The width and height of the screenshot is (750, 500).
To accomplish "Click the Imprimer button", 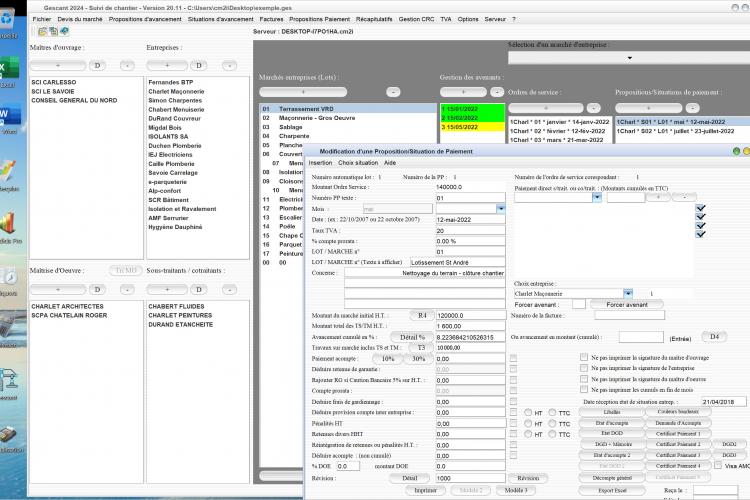I will (425, 490).
